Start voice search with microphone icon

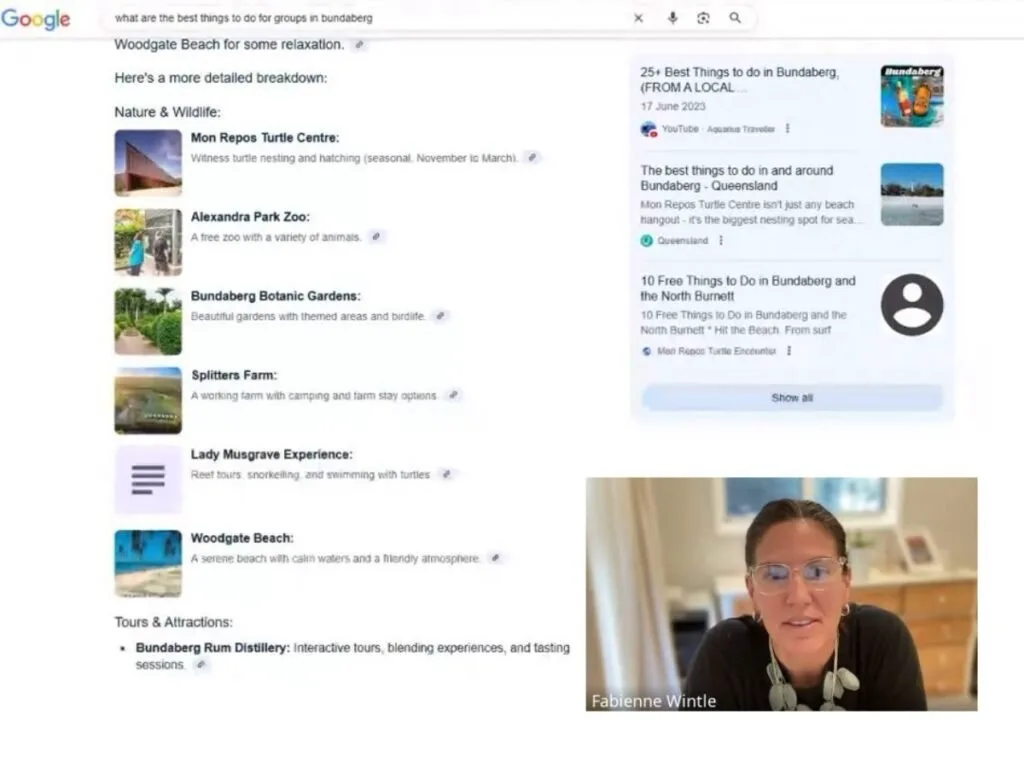point(672,18)
